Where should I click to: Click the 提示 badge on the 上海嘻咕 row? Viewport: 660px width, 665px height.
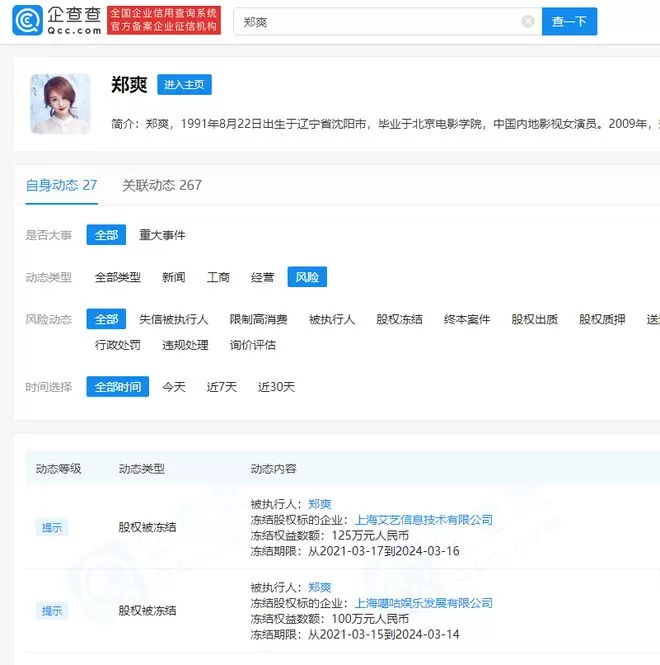tap(52, 611)
